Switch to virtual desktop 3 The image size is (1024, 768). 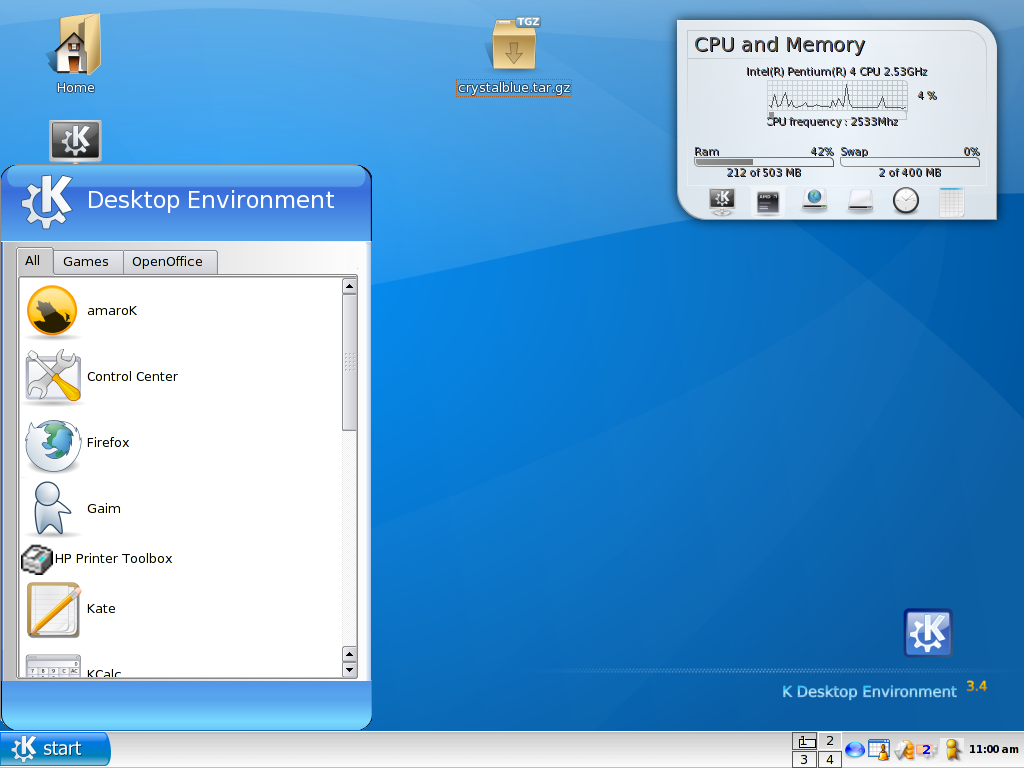pos(805,759)
